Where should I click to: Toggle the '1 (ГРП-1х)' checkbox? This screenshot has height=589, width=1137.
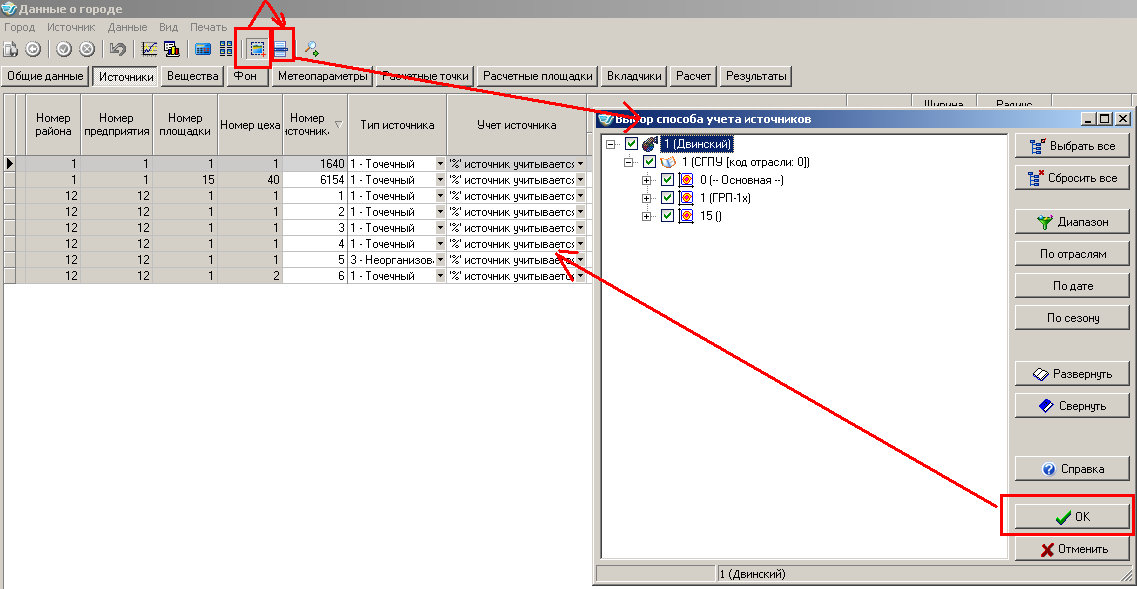point(667,198)
